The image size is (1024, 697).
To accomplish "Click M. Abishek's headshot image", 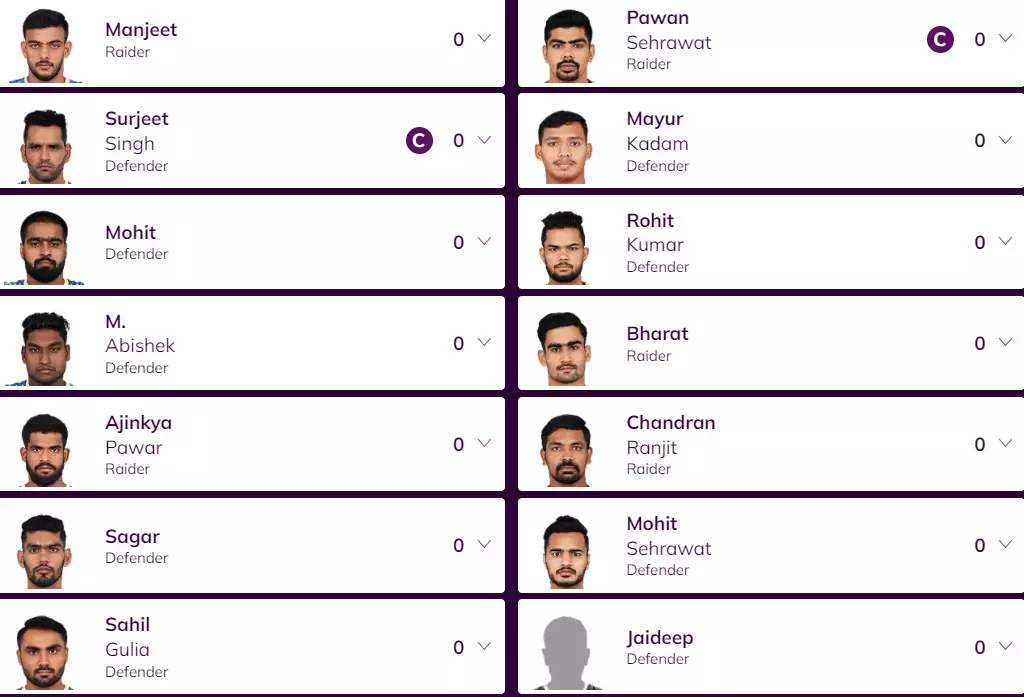I will click(x=44, y=348).
